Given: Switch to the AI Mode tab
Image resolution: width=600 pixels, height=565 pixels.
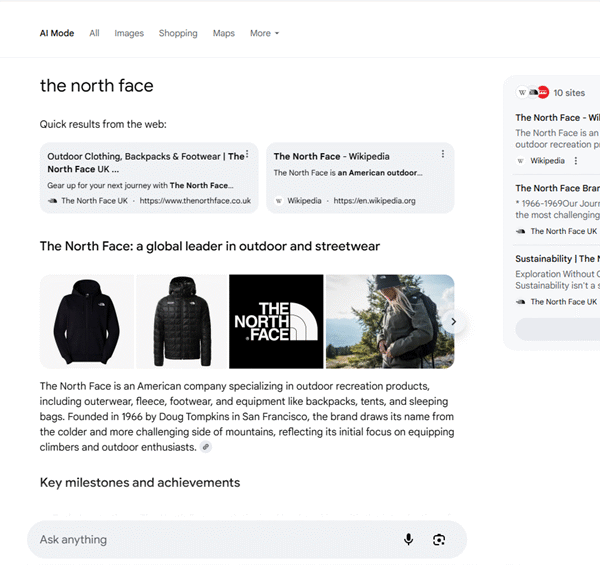Looking at the screenshot, I should [x=57, y=33].
